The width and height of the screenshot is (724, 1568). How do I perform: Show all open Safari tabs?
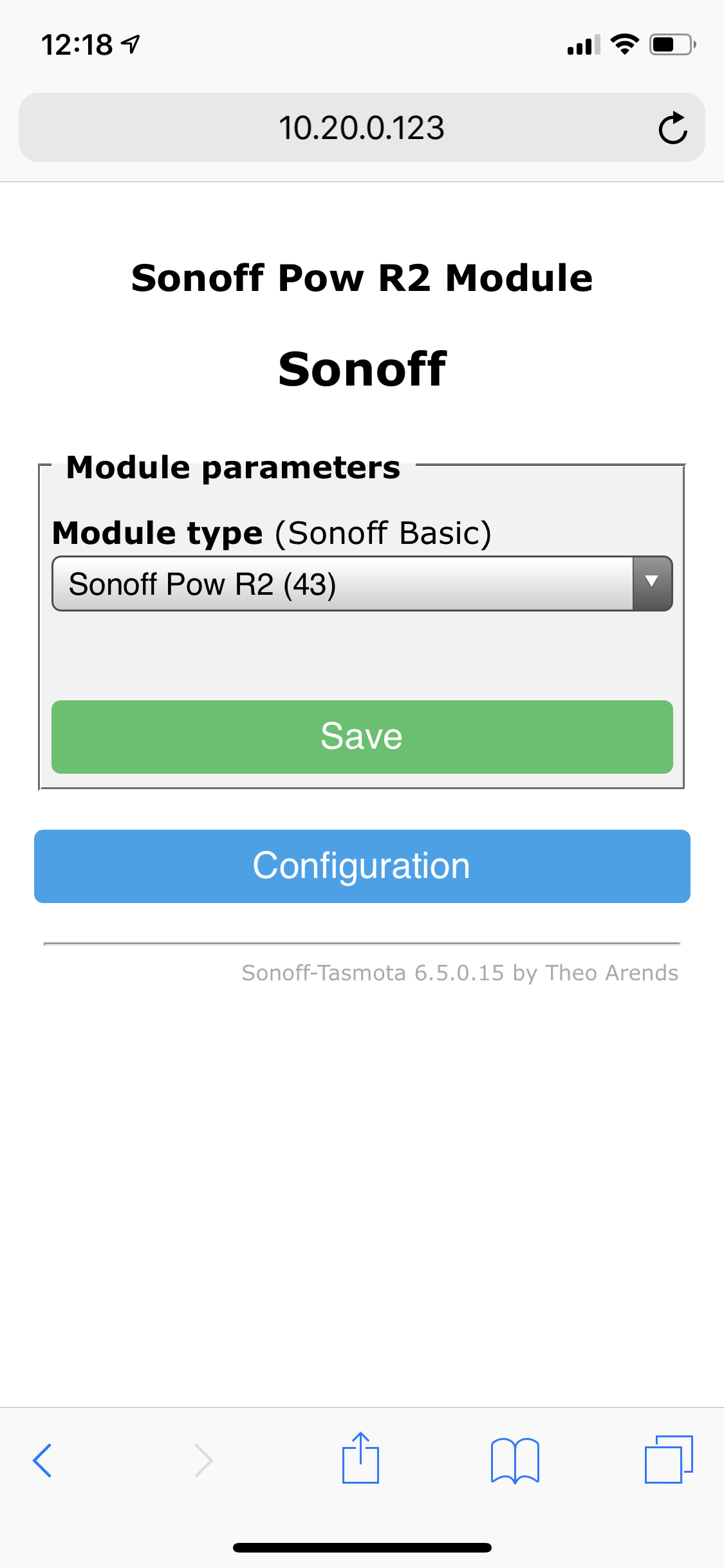(x=669, y=1459)
